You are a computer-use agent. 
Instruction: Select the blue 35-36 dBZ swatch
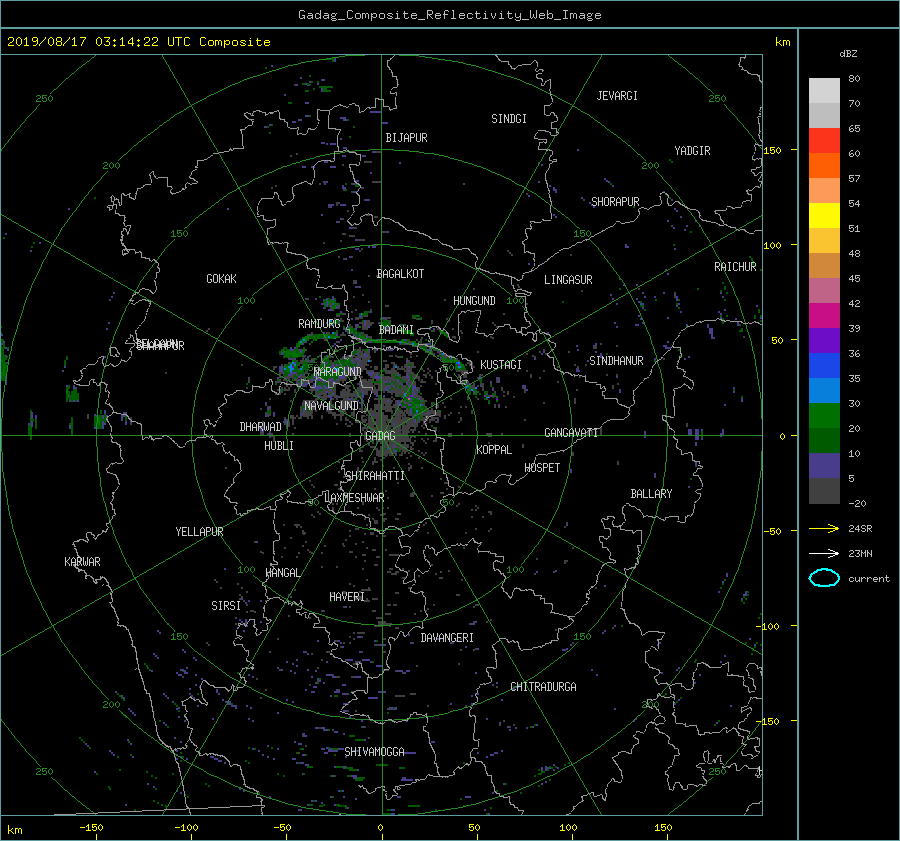824,366
